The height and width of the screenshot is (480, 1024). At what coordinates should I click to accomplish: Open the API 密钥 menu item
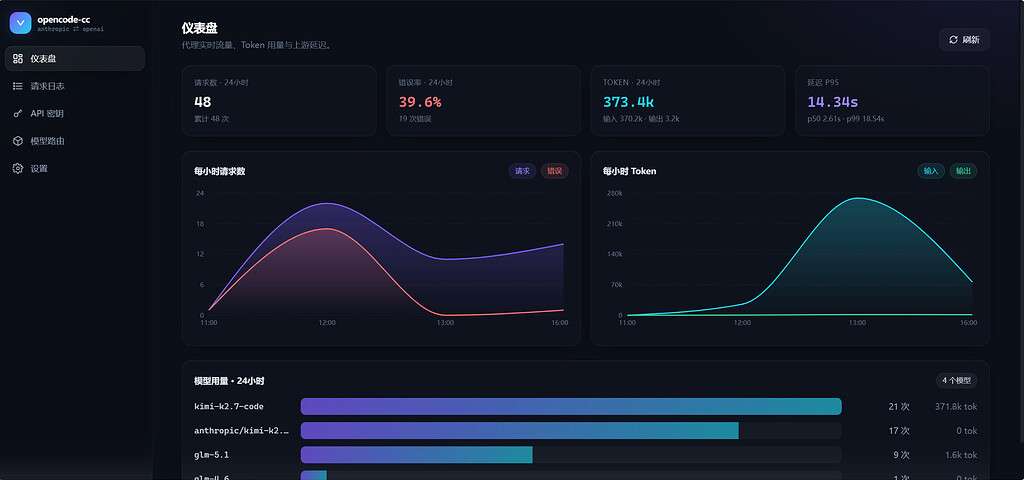[74, 114]
